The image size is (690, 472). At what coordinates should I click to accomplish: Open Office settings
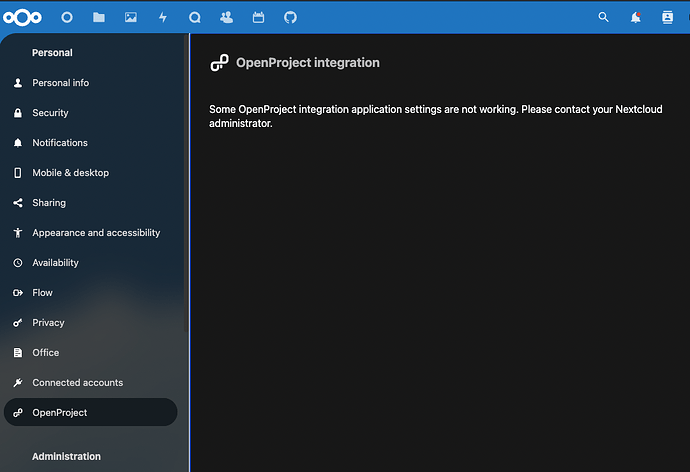coord(91,353)
